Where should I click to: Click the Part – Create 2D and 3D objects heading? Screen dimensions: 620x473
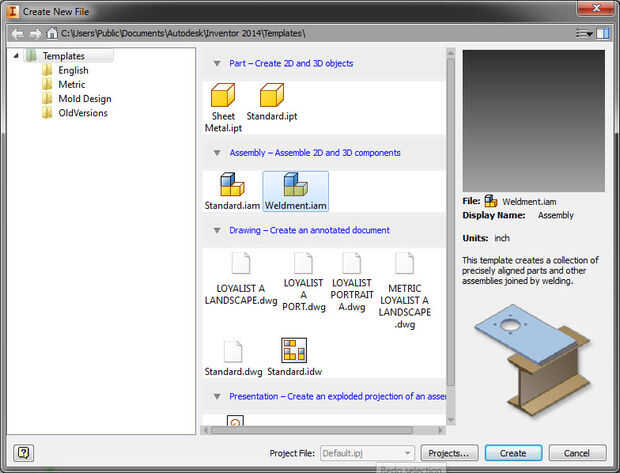291,63
